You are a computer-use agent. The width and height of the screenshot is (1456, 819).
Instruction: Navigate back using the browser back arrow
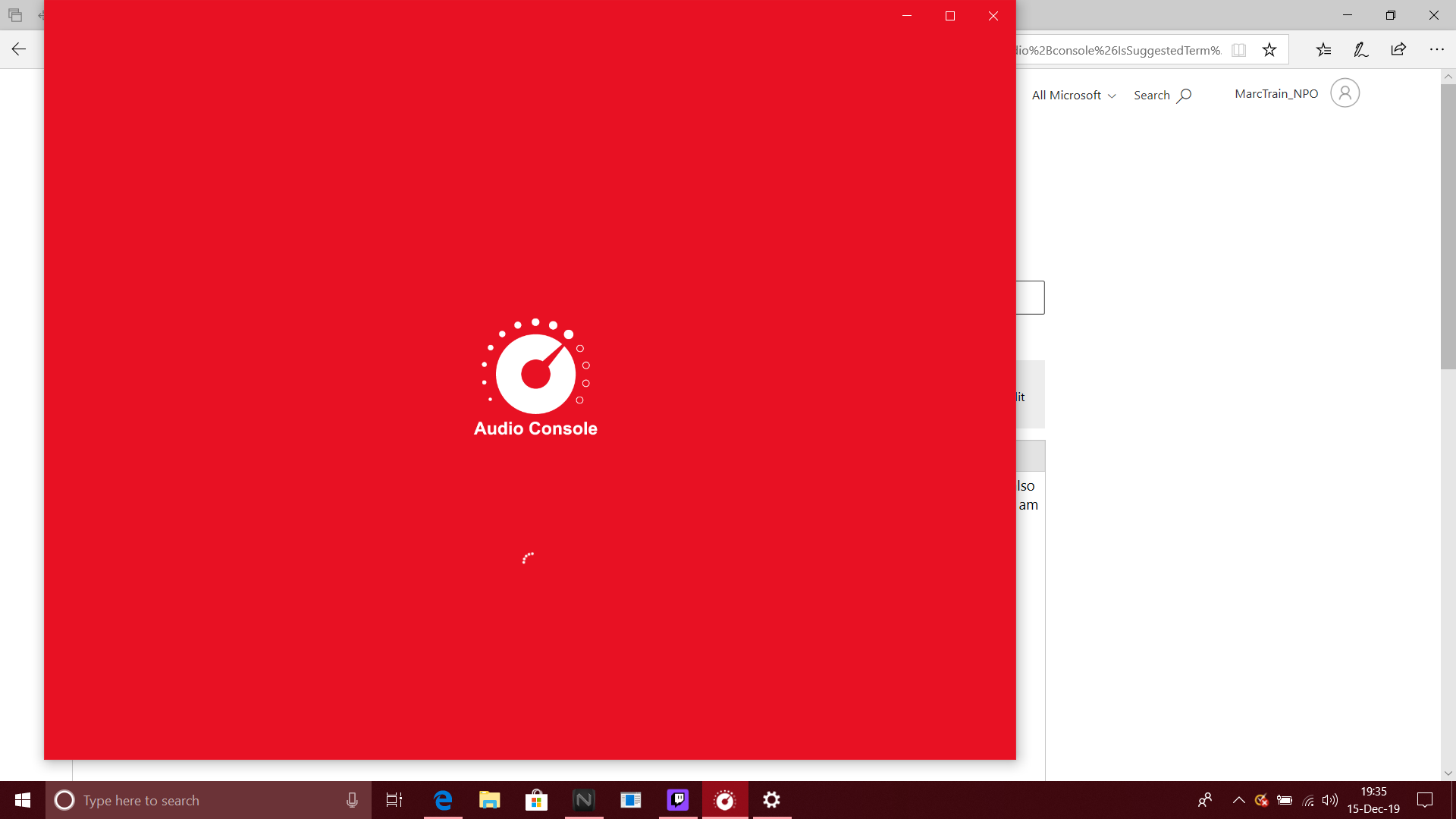18,49
